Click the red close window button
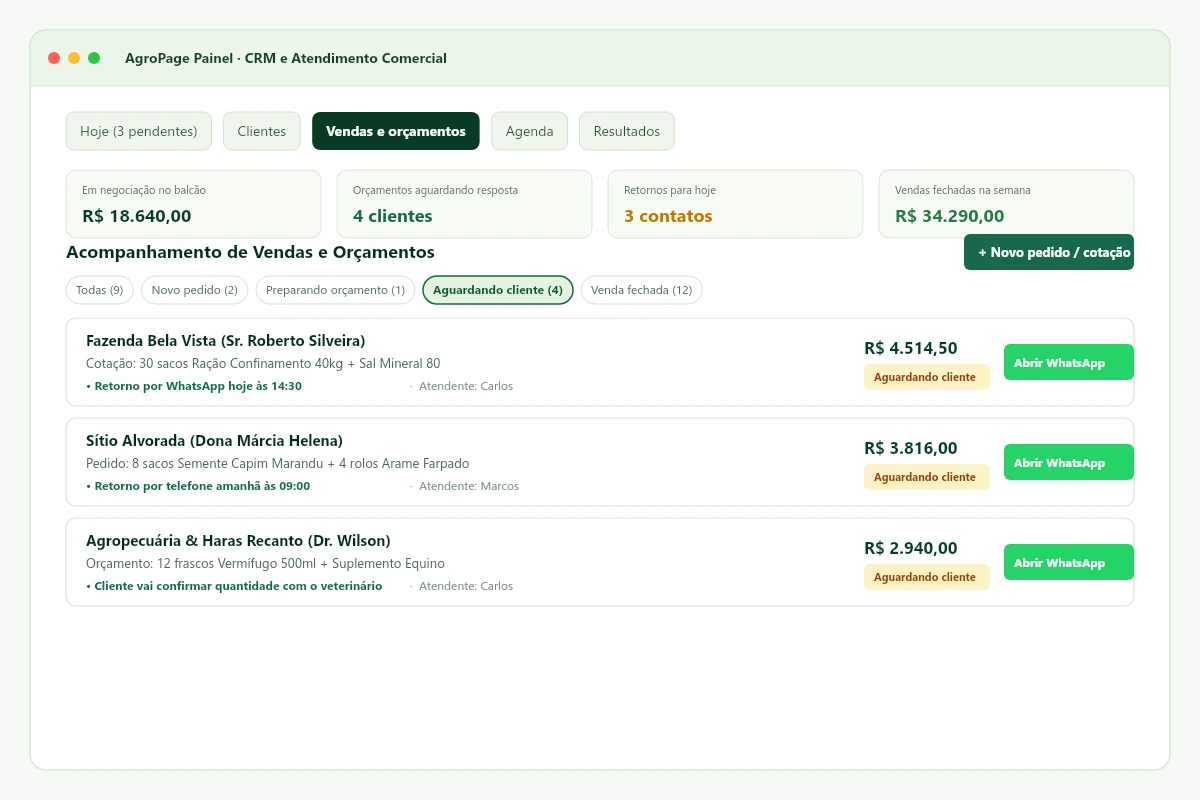This screenshot has width=1200, height=800. tap(54, 58)
